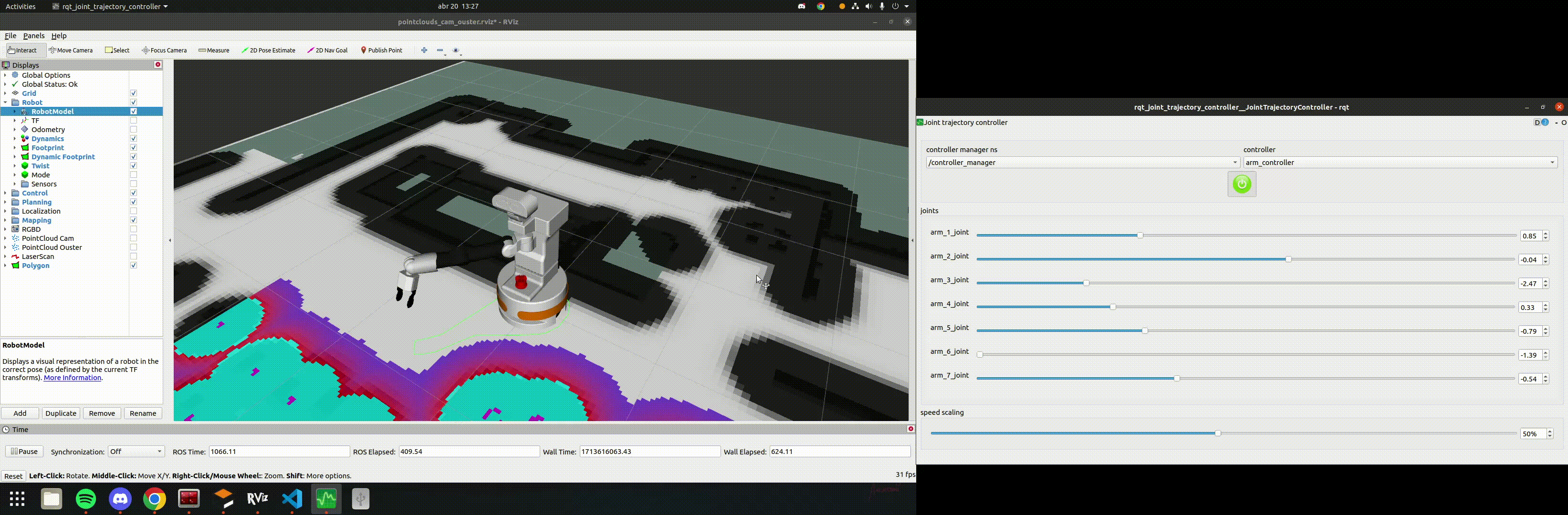The height and width of the screenshot is (515, 1568).
Task: Open Visual Studio Code from the dock
Action: (292, 499)
